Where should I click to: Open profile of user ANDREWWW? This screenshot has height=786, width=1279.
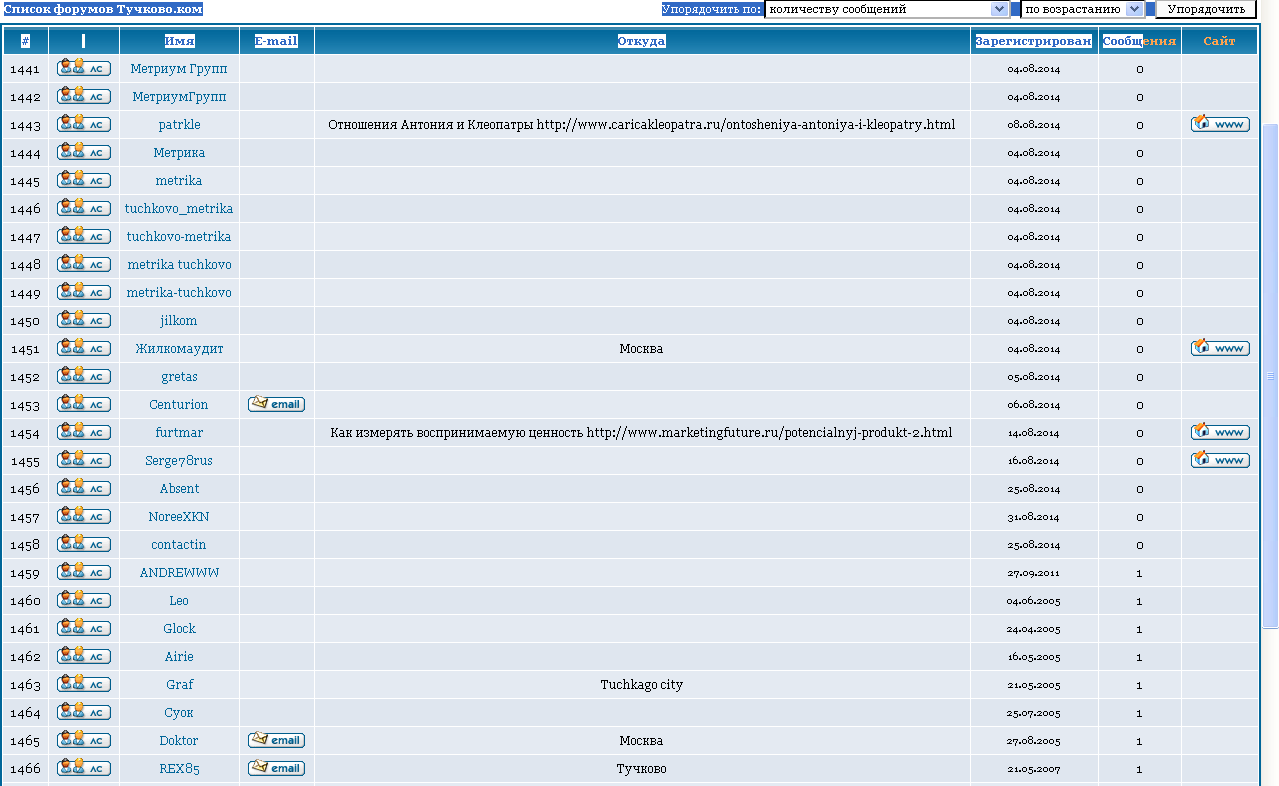[x=179, y=572]
